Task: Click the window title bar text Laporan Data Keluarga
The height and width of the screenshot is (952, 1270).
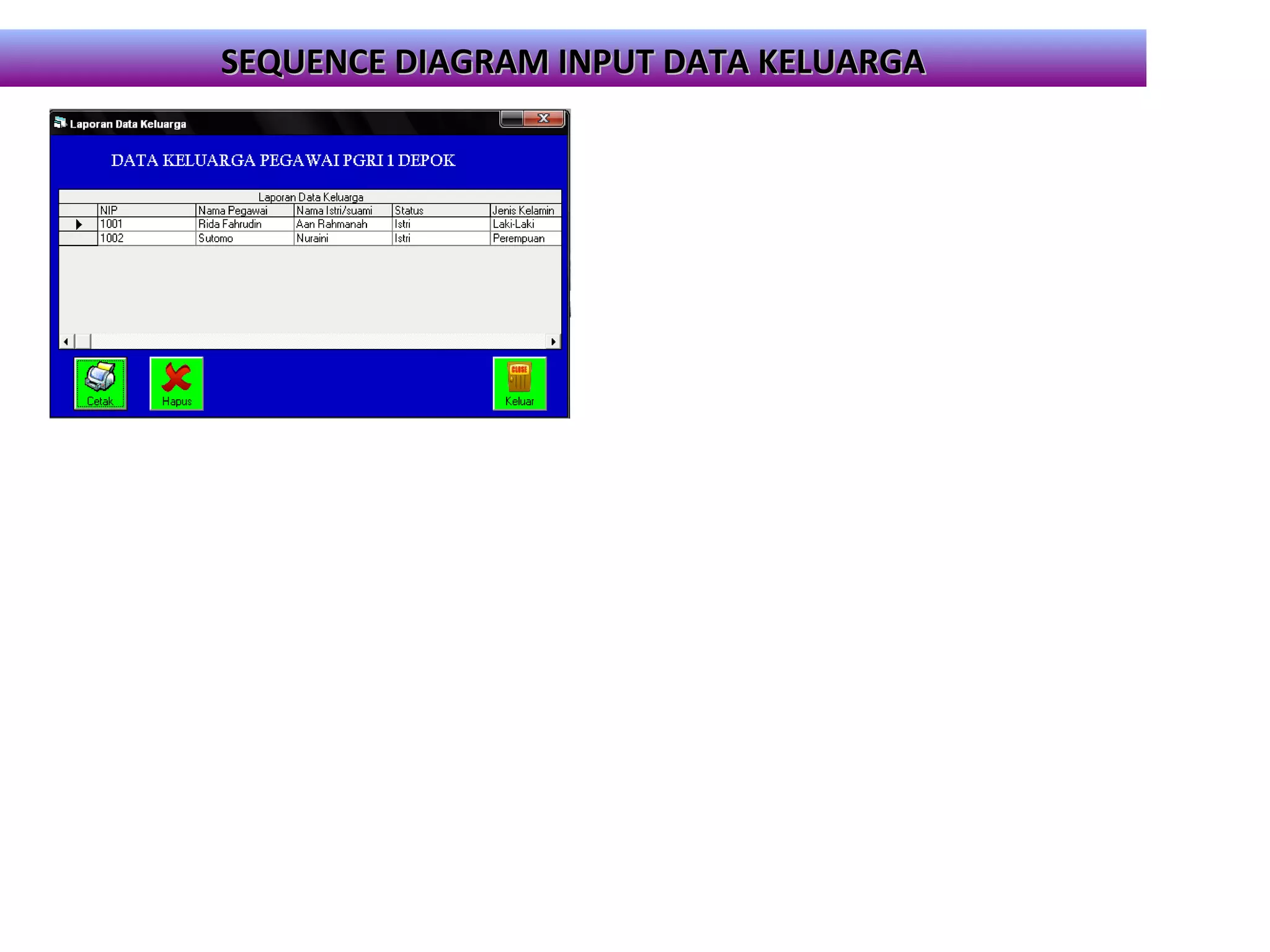Action: 128,124
